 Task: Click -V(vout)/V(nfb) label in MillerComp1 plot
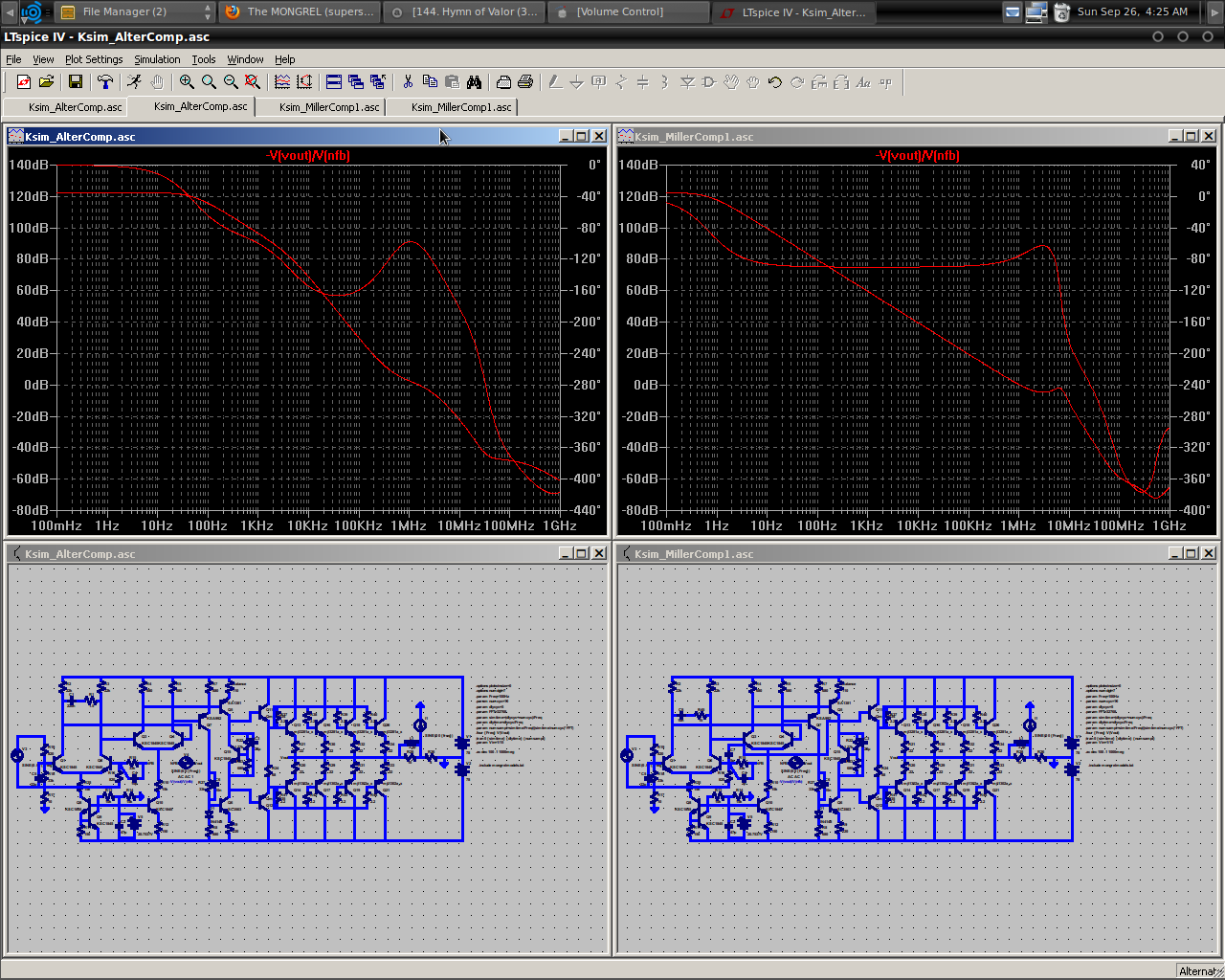918,156
